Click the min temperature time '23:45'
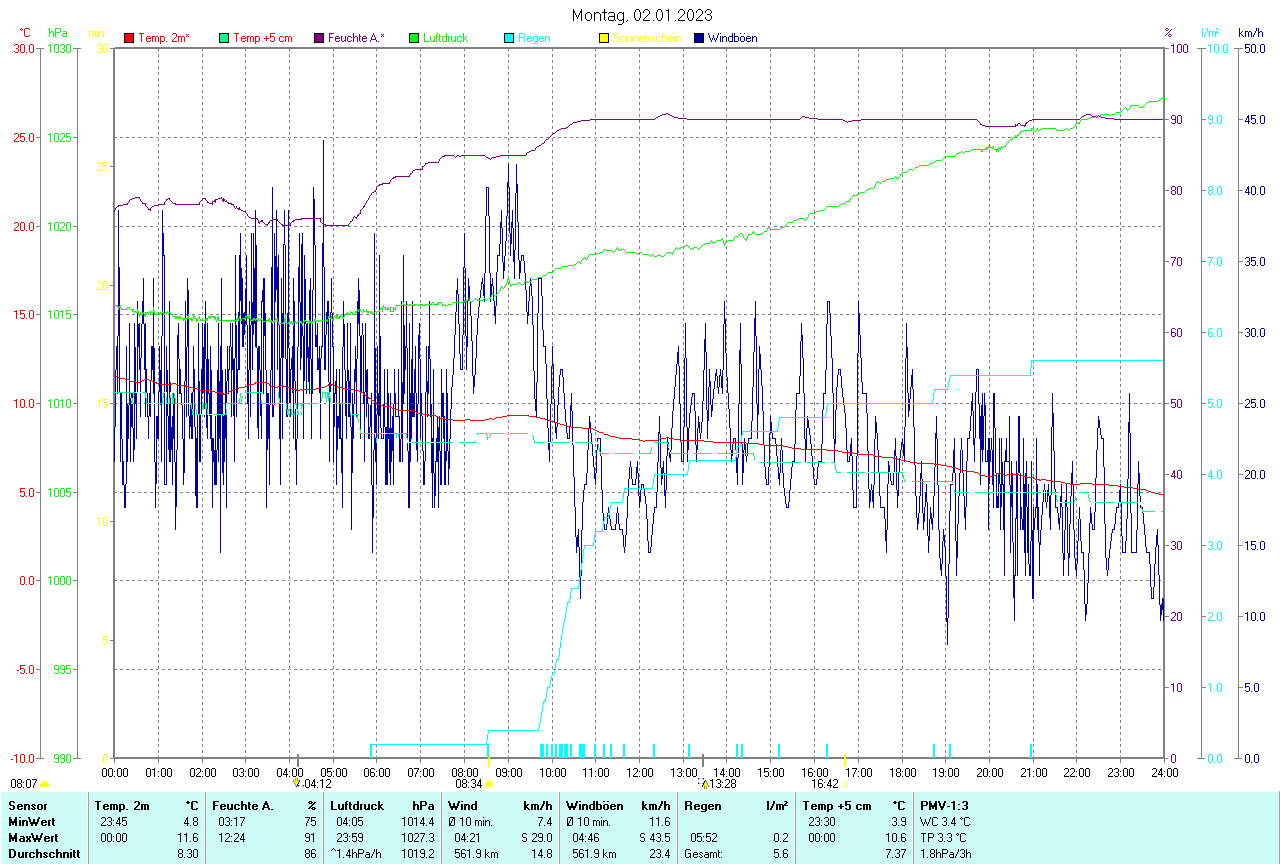This screenshot has height=864, width=1280. 113,821
